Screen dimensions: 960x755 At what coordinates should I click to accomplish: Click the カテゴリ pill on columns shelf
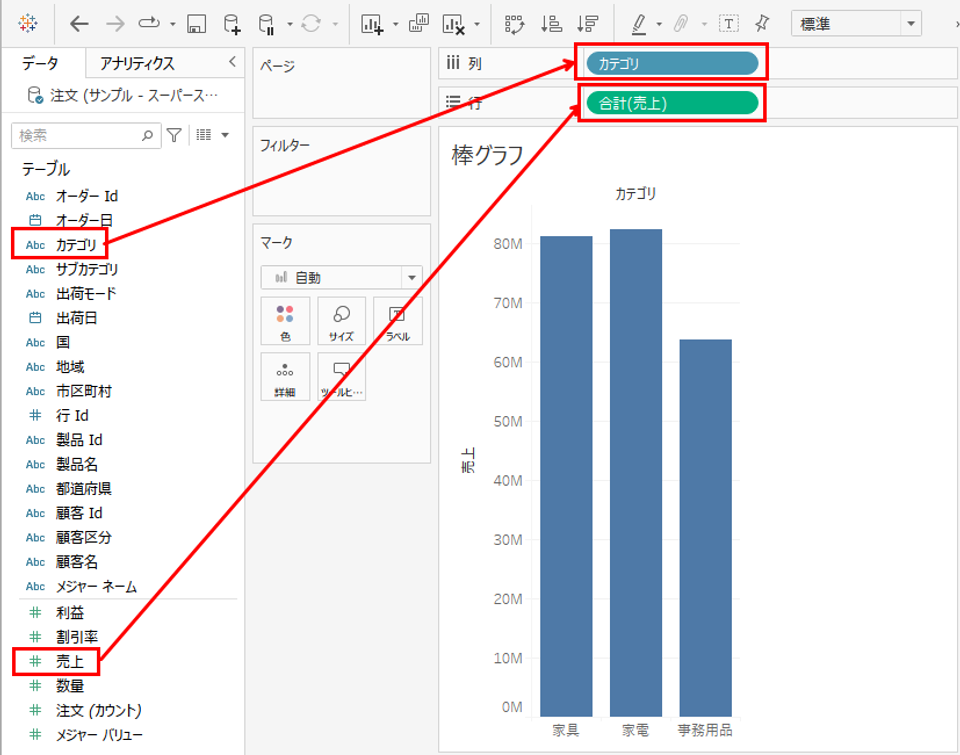coord(672,63)
